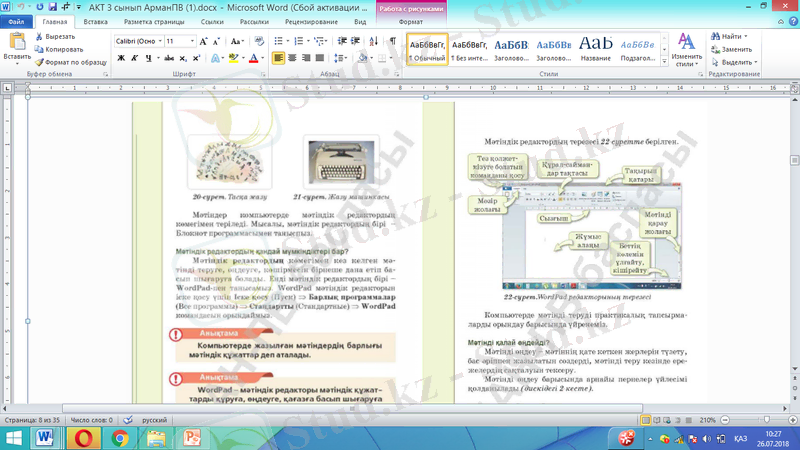Open Google Chrome from the taskbar
800x450 pixels.
point(119,438)
